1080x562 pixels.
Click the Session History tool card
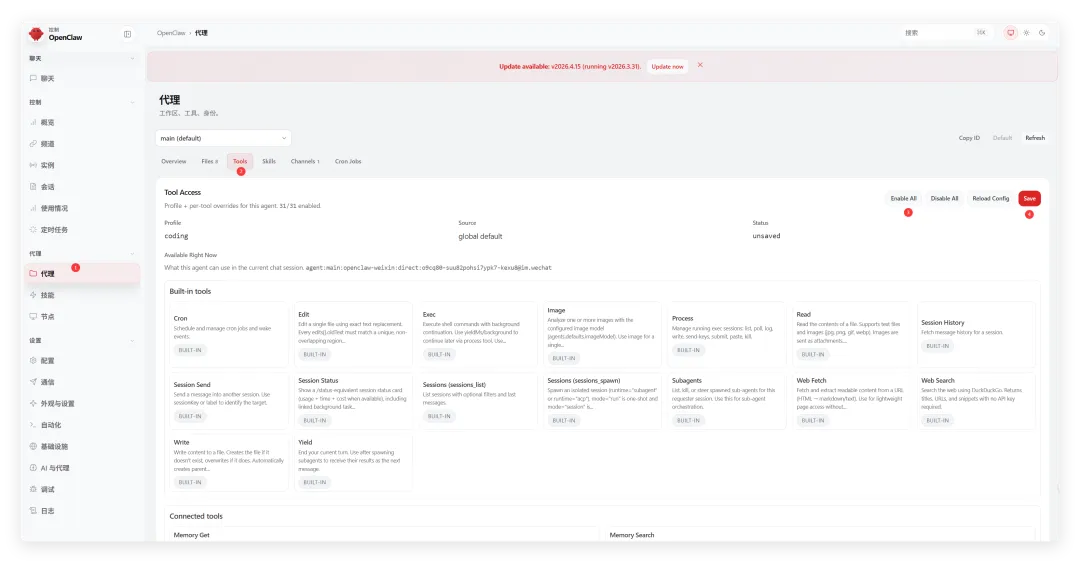pos(976,334)
